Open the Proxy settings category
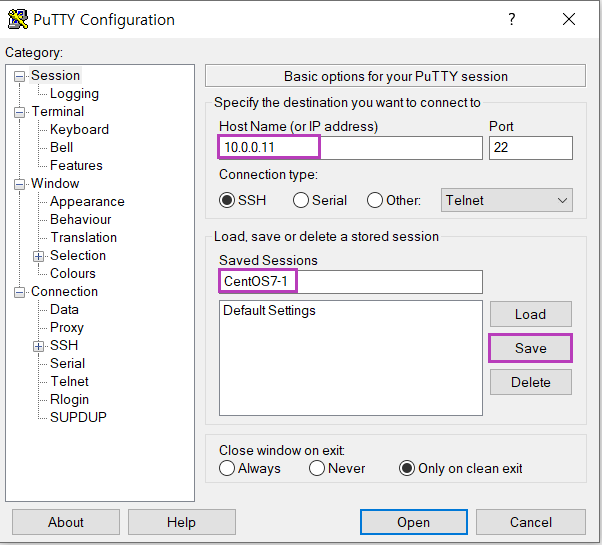 tap(67, 328)
